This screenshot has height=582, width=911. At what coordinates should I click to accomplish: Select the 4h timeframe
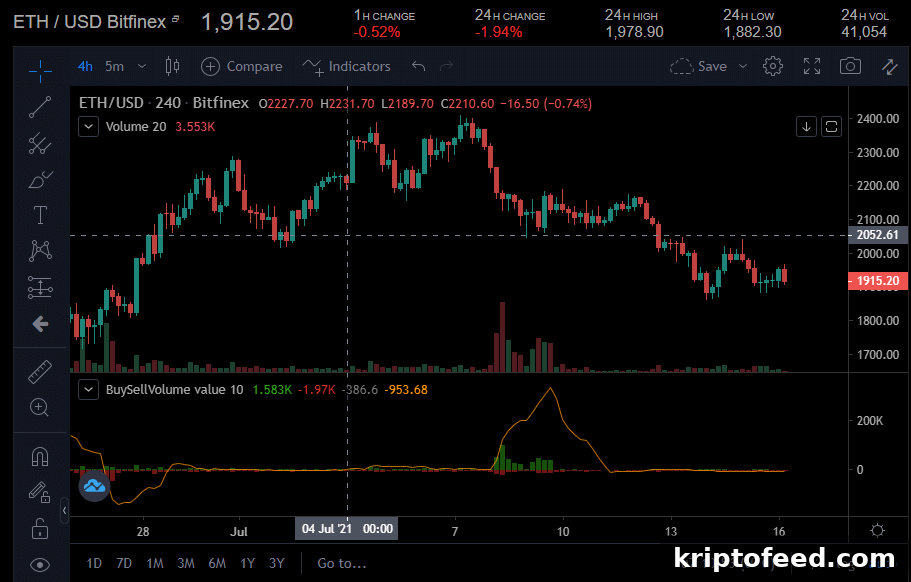point(85,66)
